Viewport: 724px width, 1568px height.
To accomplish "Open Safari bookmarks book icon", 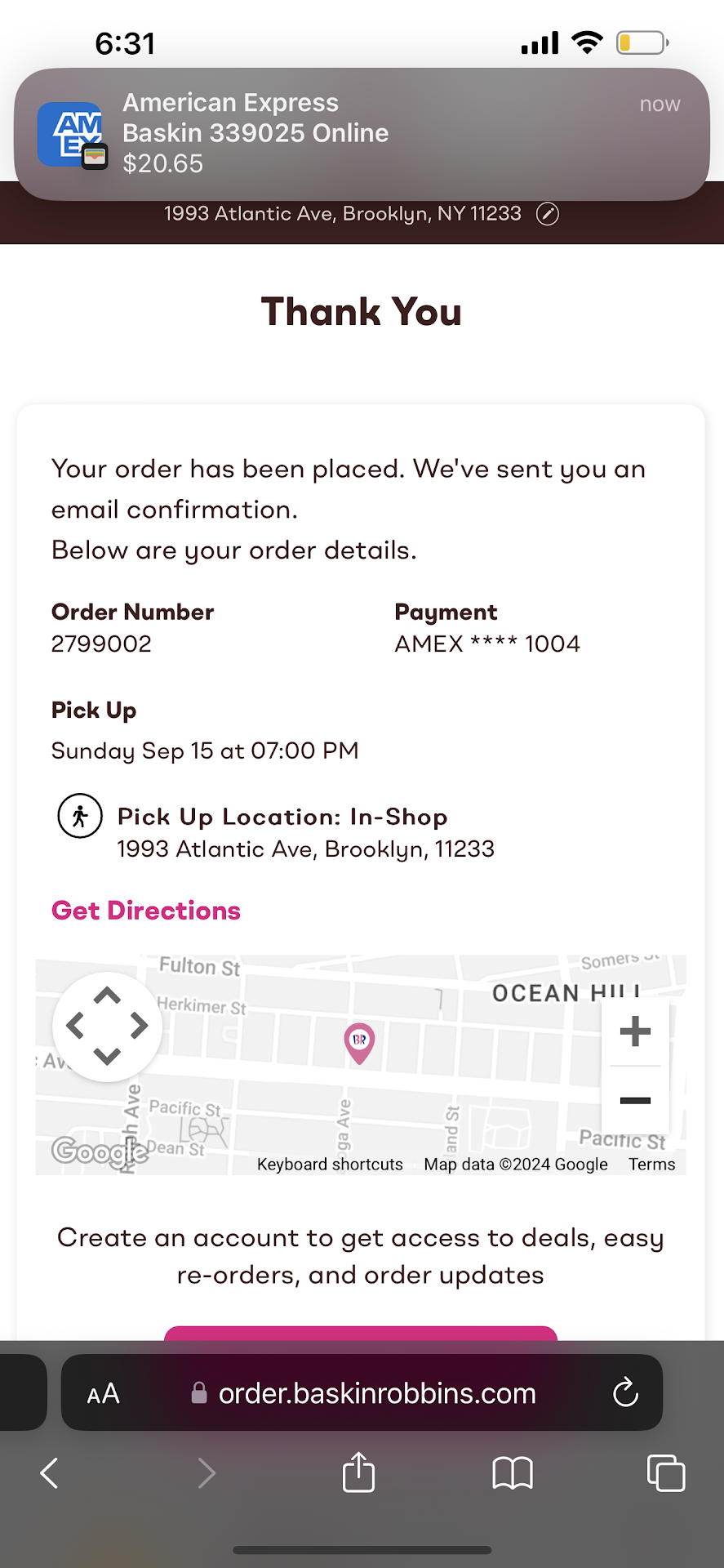I will pos(512,1472).
